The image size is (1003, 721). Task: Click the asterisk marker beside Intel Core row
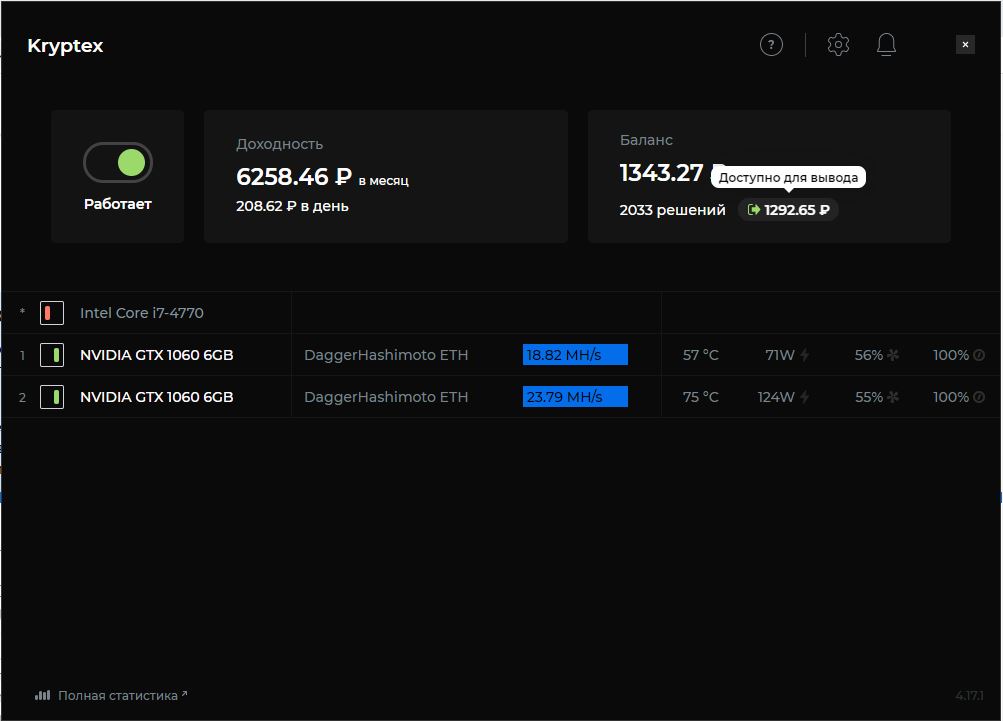point(22,312)
